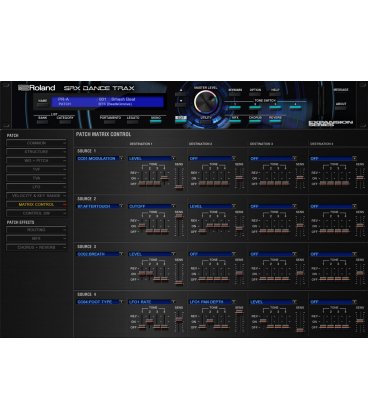Click the About button
Image resolution: width=368 pixels, height=420 pixels.
(341, 108)
